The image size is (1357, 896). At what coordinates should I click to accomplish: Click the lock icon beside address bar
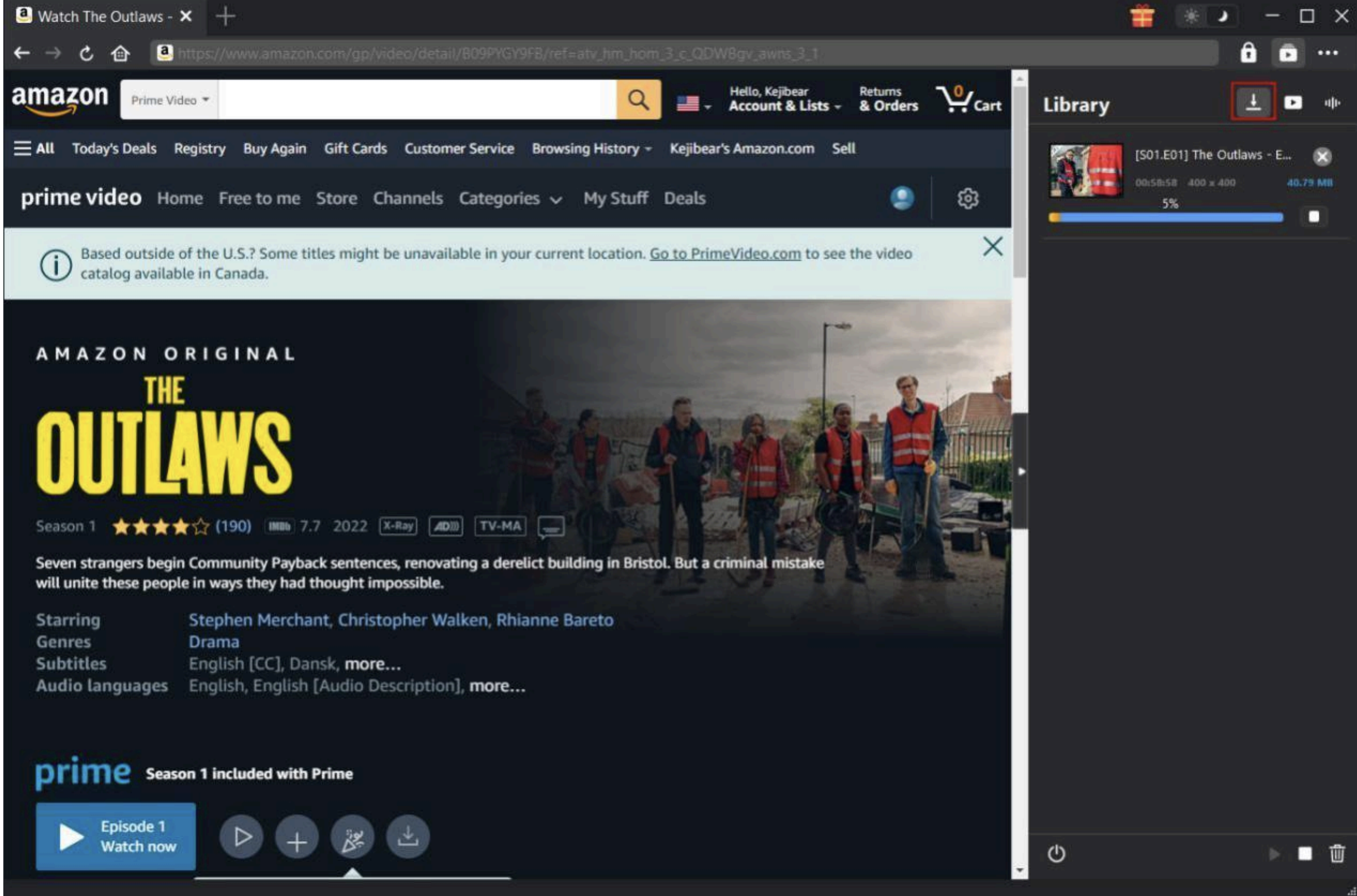click(1248, 53)
